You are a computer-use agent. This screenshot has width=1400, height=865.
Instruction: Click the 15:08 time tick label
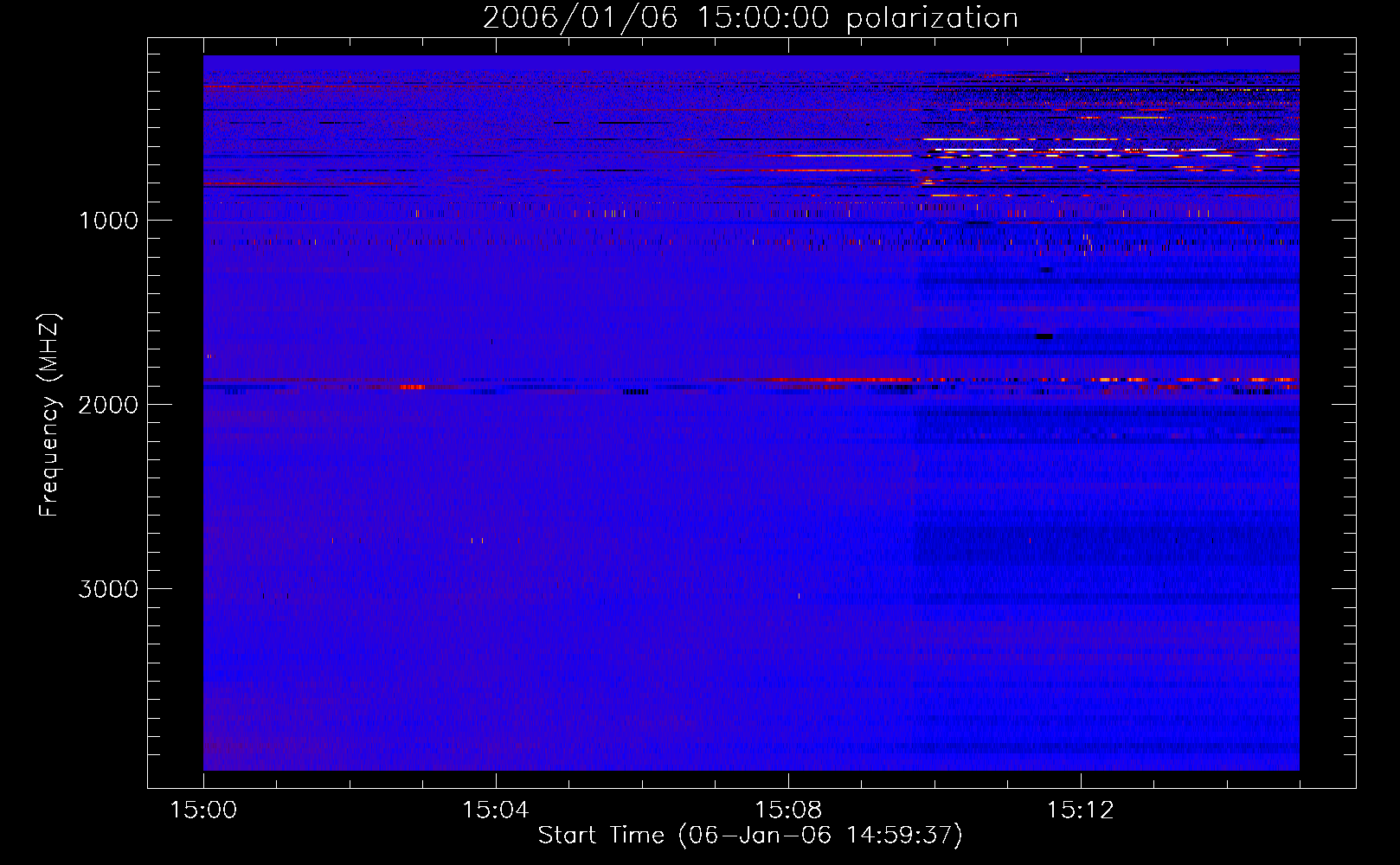(x=788, y=811)
